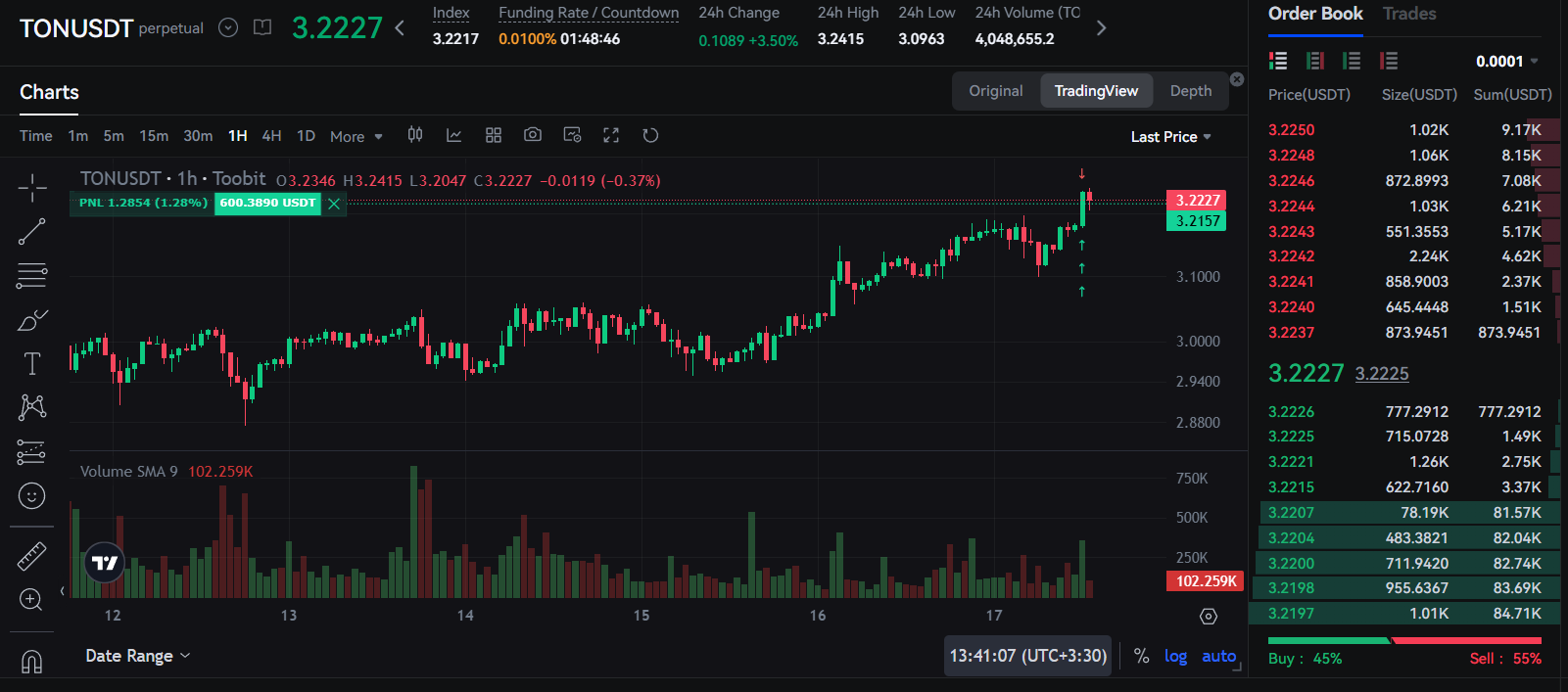Select the Charts tab heading
This screenshot has width=1568, height=692.
click(x=49, y=92)
